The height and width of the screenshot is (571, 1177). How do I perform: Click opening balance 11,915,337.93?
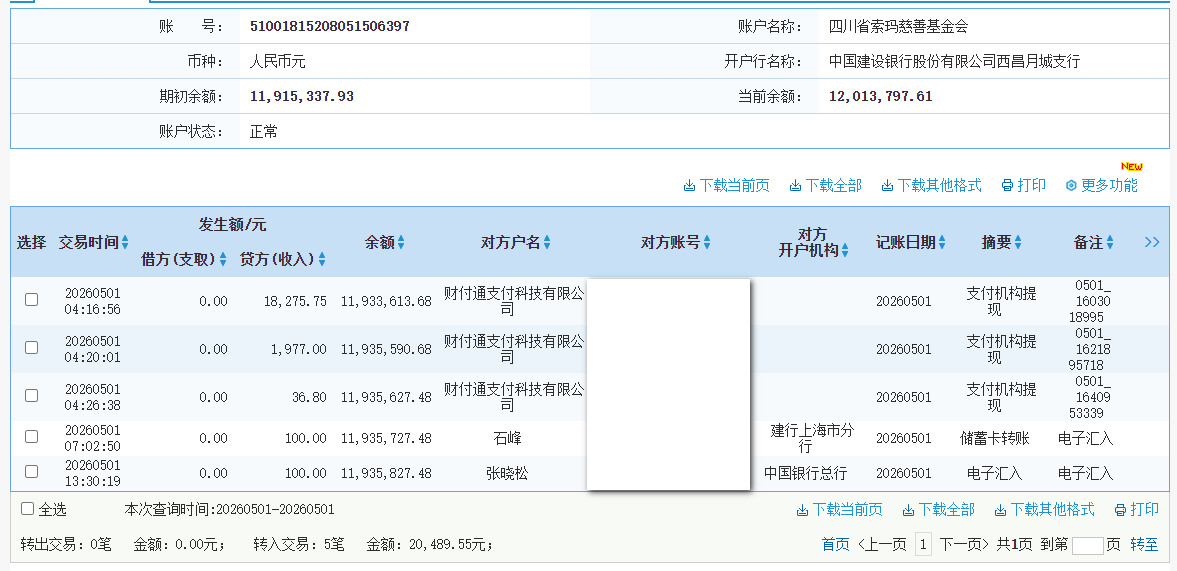pos(302,96)
